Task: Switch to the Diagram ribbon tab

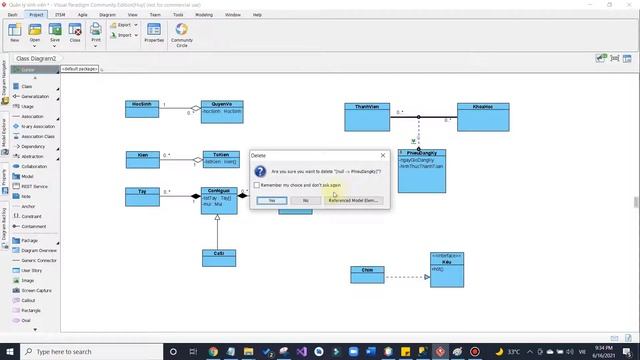Action: (x=107, y=15)
